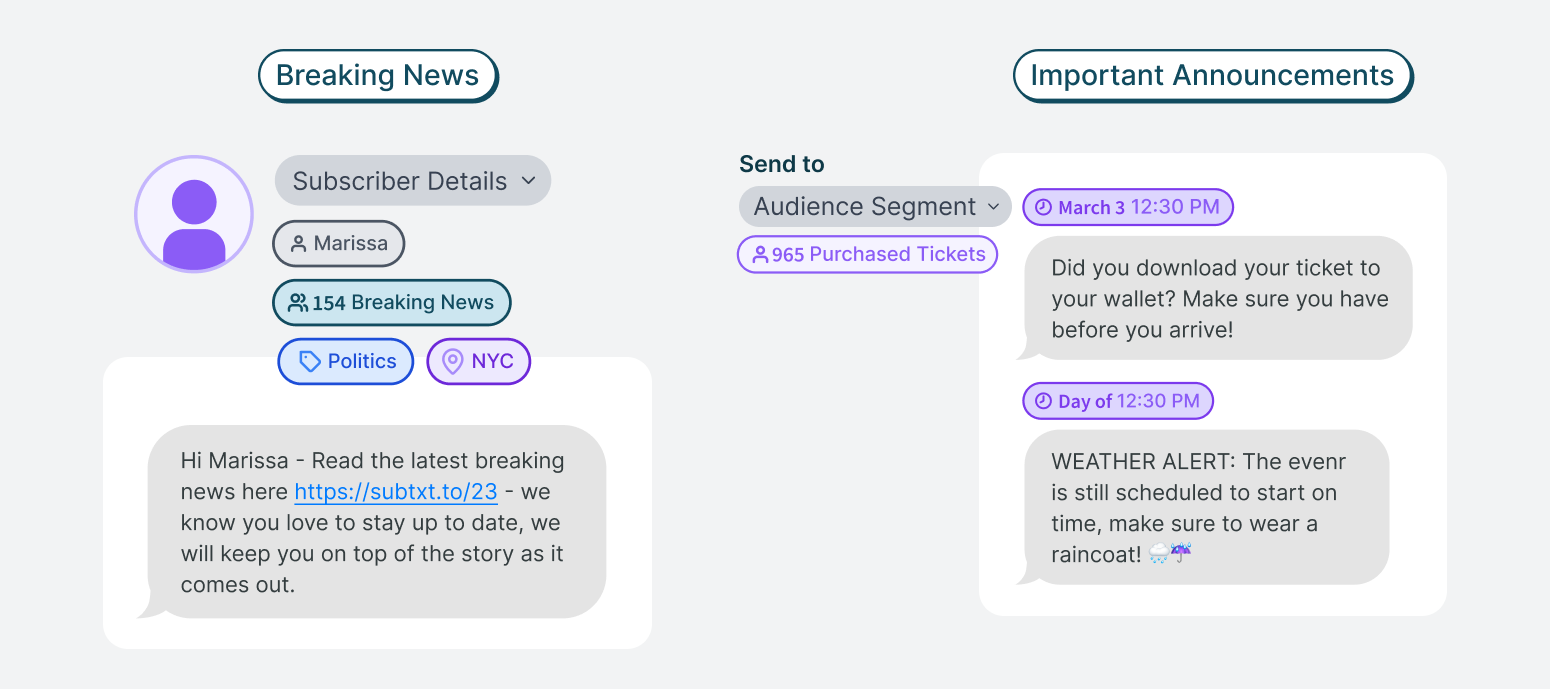Viewport: 1550px width, 689px height.
Task: Enable the 965 Purchased Tickets segment
Action: pos(866,254)
